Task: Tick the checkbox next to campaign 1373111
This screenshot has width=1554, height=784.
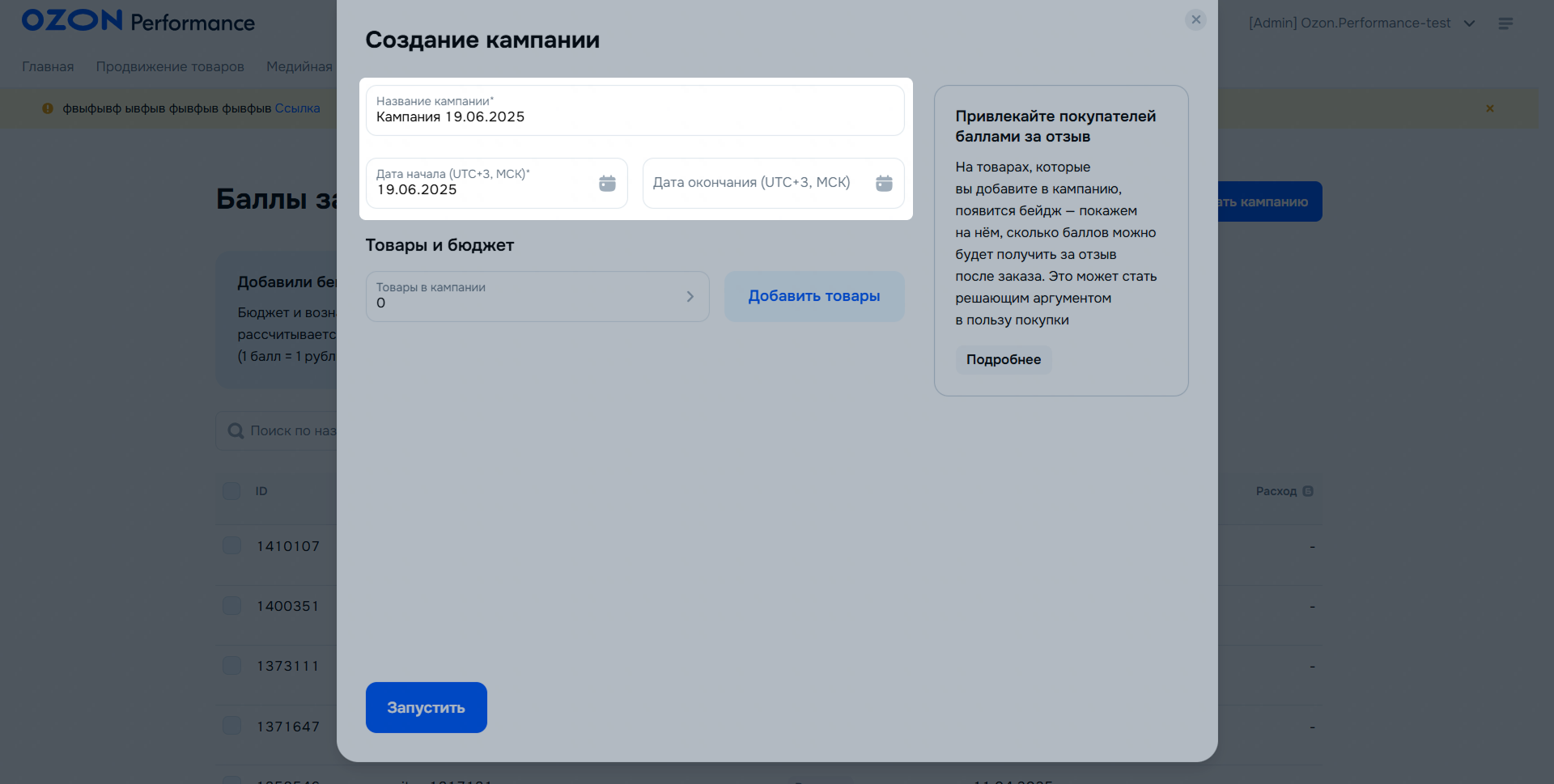Action: (x=231, y=666)
